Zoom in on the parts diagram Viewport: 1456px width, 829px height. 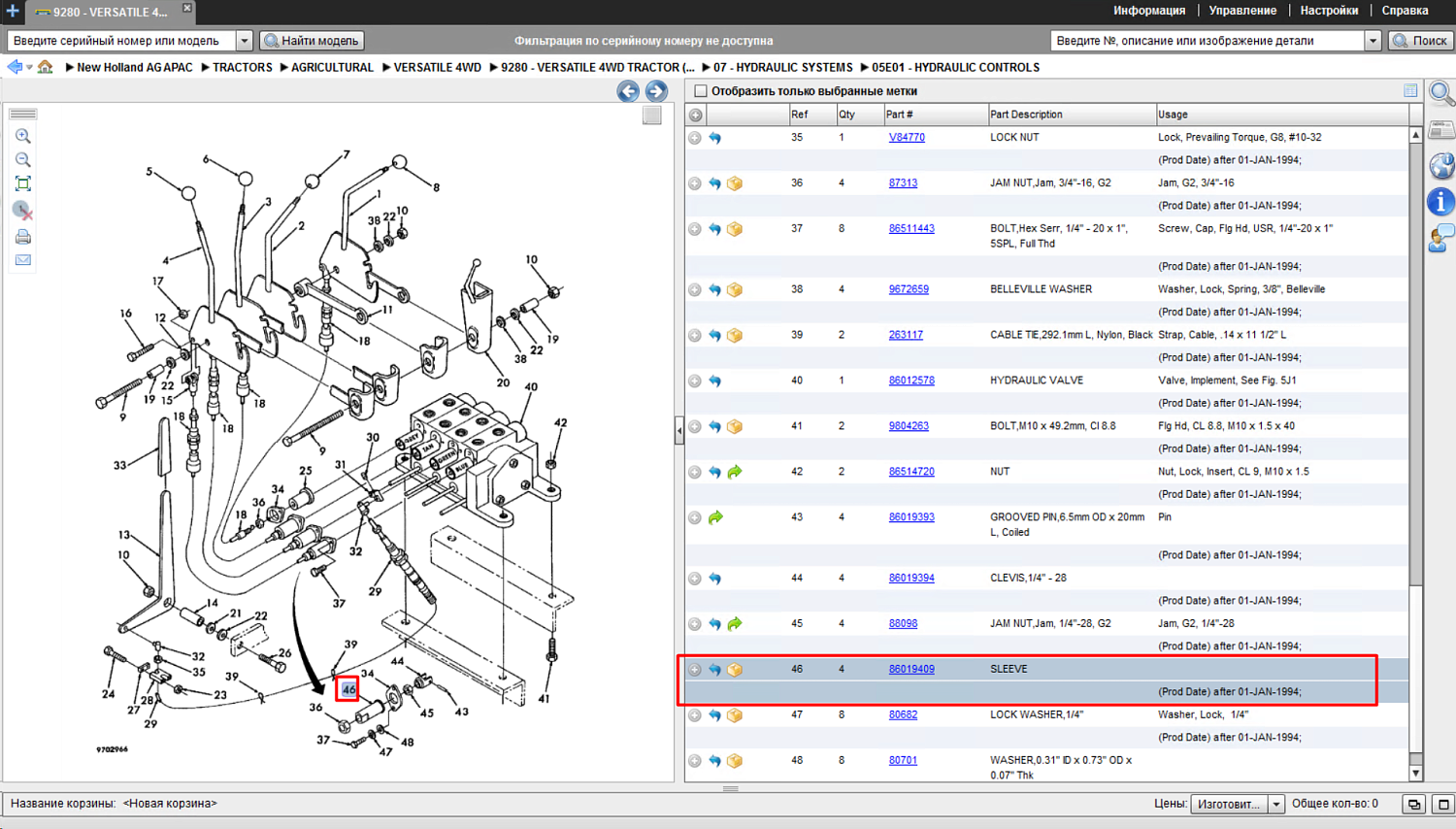pyautogui.click(x=22, y=137)
